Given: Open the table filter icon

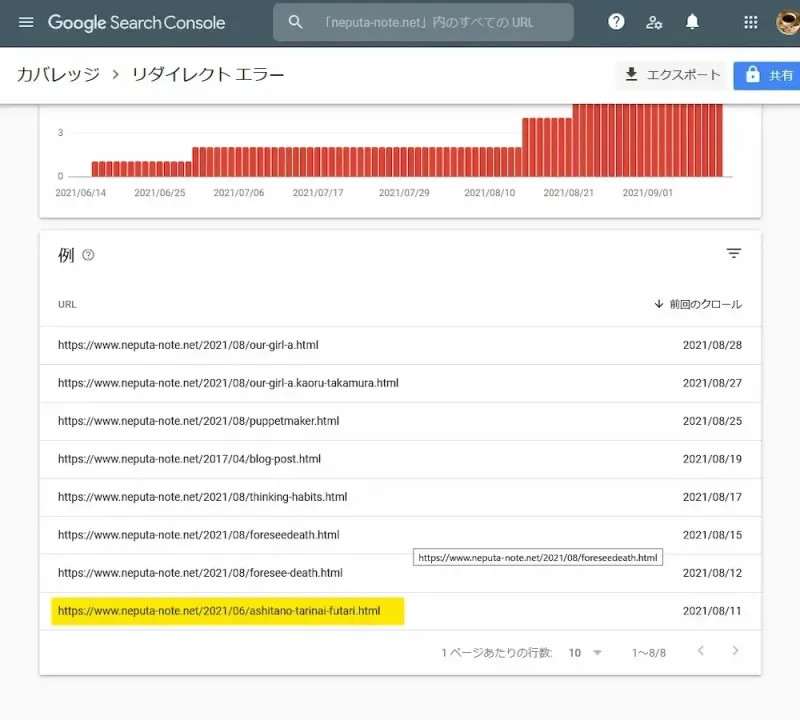Looking at the screenshot, I should pyautogui.click(x=734, y=254).
